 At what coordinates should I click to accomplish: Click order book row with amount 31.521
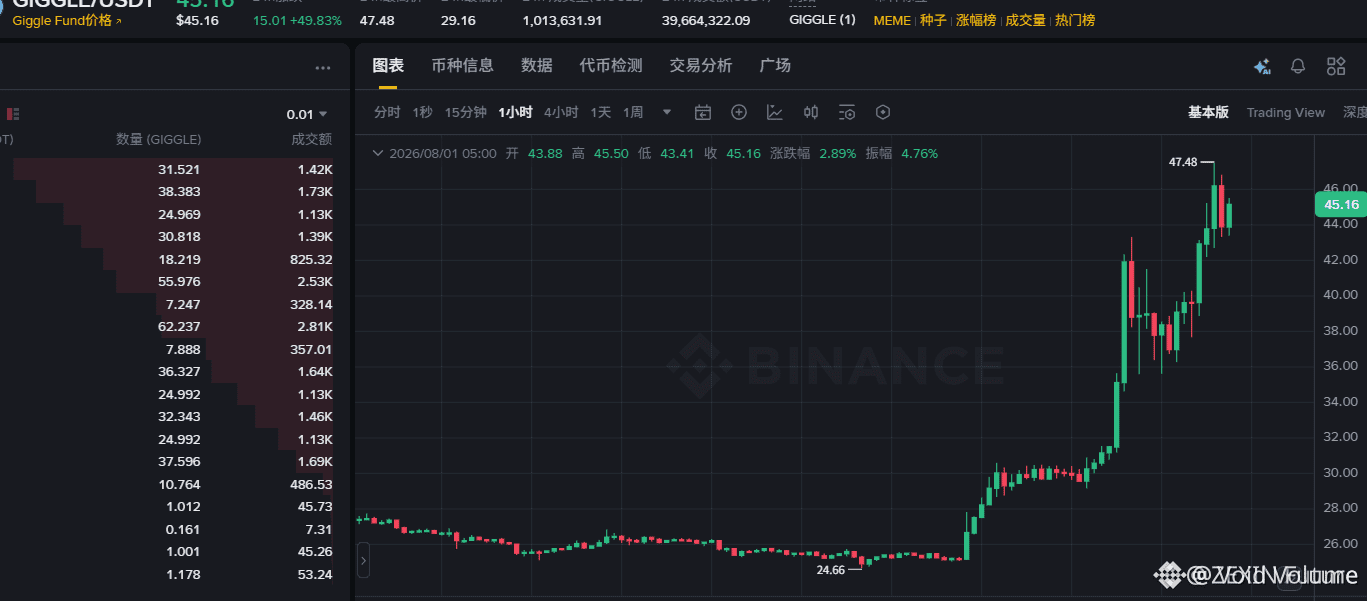[167, 170]
